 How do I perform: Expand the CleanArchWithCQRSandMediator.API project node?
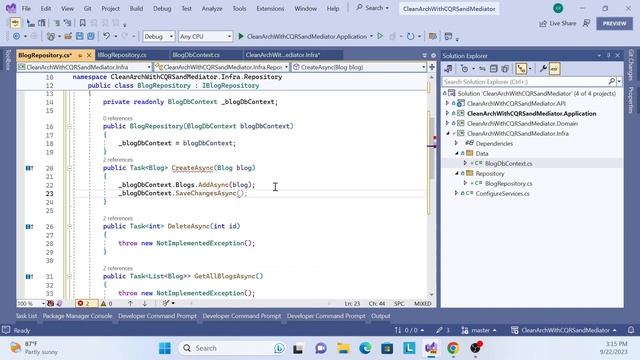[x=447, y=103]
